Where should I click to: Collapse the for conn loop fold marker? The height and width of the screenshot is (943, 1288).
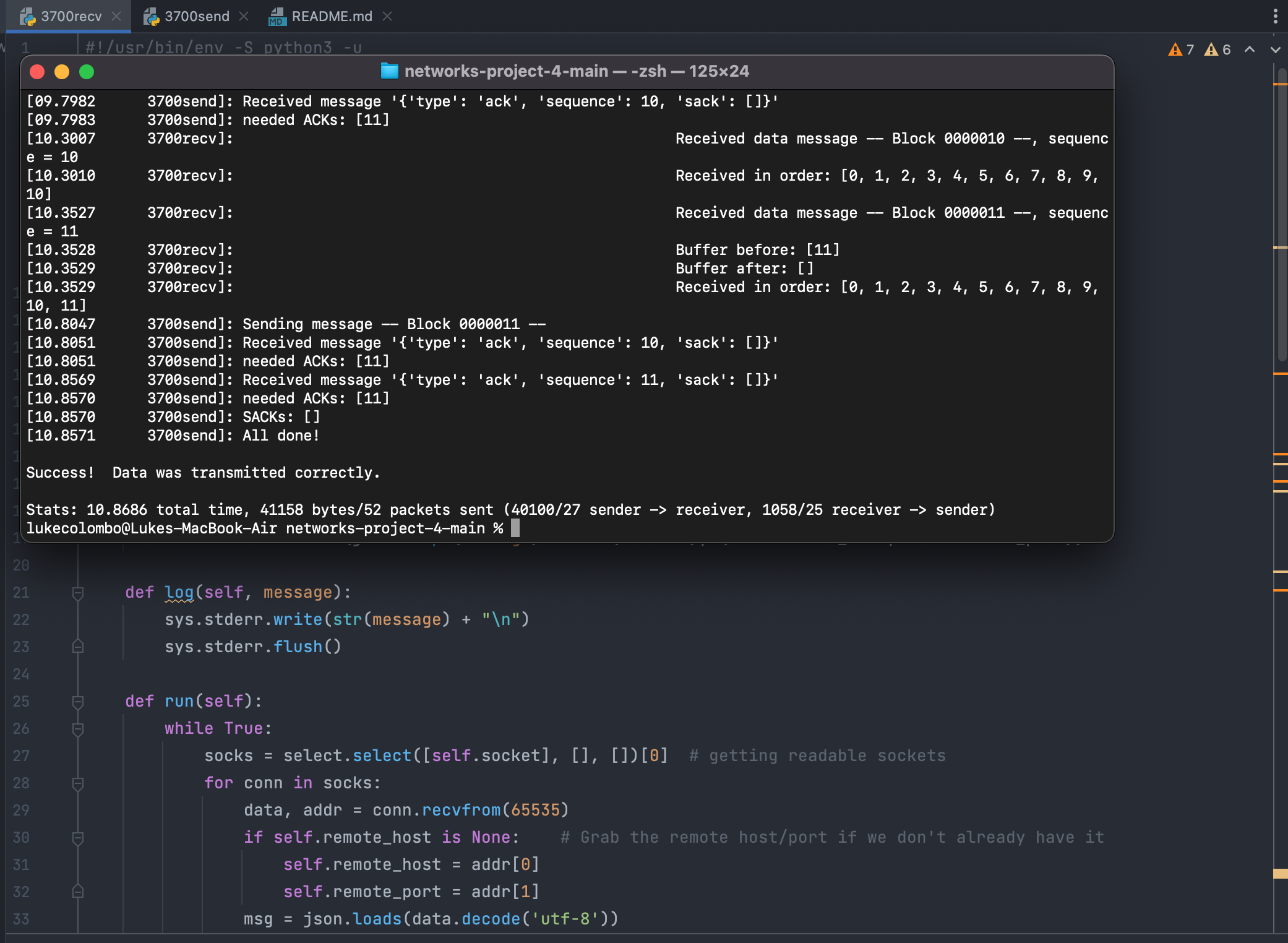pyautogui.click(x=77, y=783)
